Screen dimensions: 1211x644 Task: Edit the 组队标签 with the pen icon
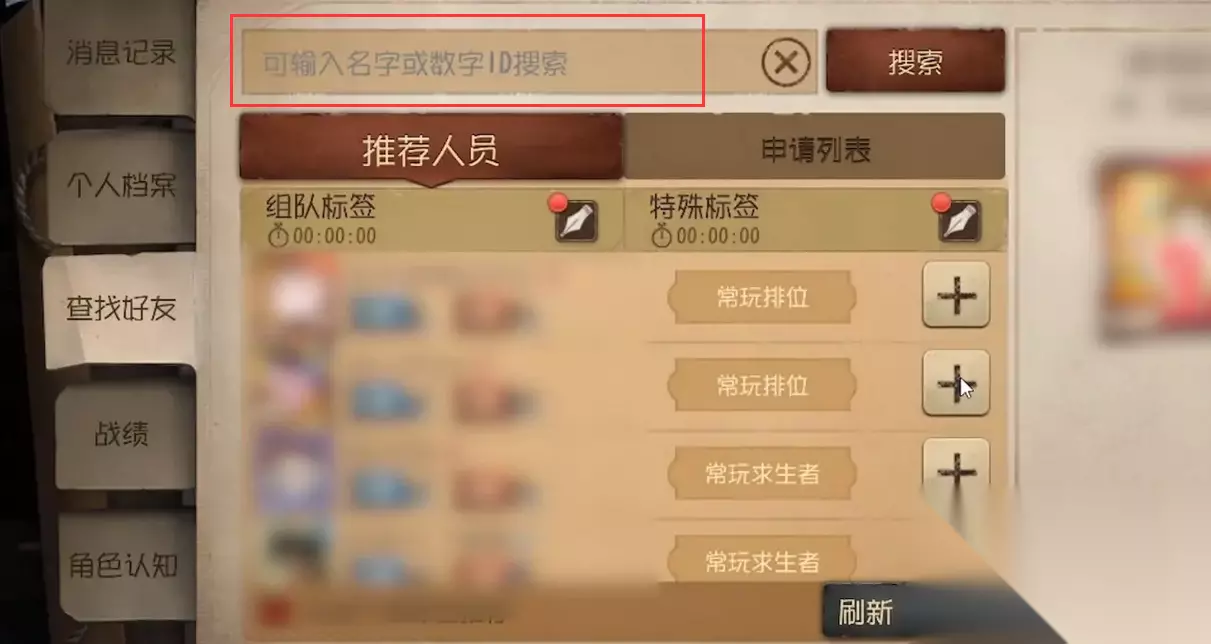click(576, 221)
